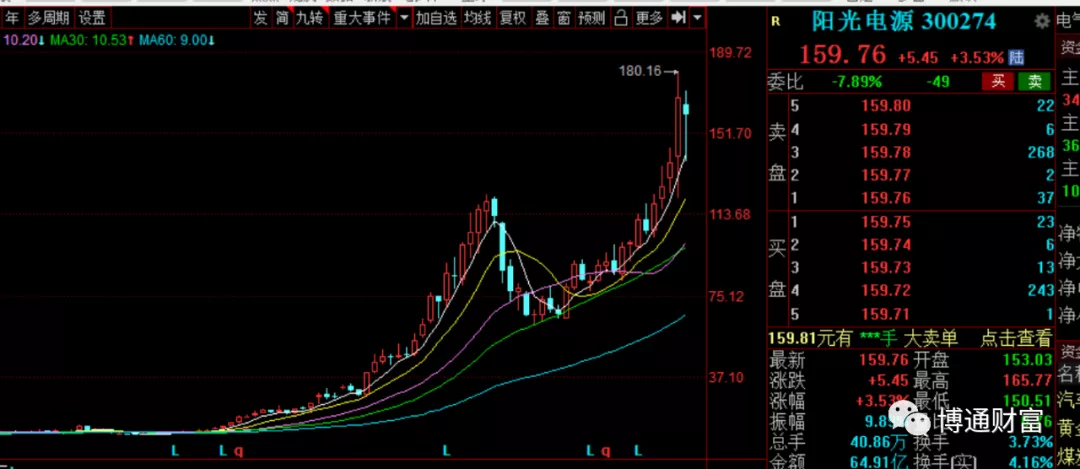
Task: Click the 189.72 price axis label
Action: (x=731, y=54)
